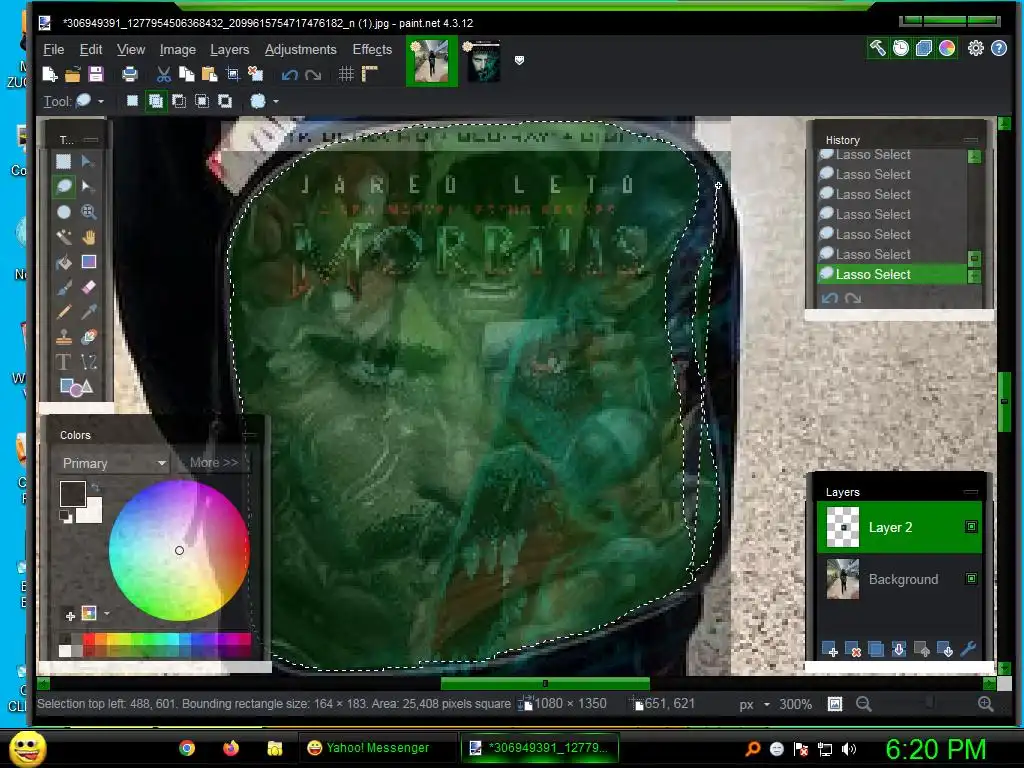Image resolution: width=1024 pixels, height=768 pixels.
Task: Open the selection clipping mode dropdown
Action: click(x=264, y=101)
